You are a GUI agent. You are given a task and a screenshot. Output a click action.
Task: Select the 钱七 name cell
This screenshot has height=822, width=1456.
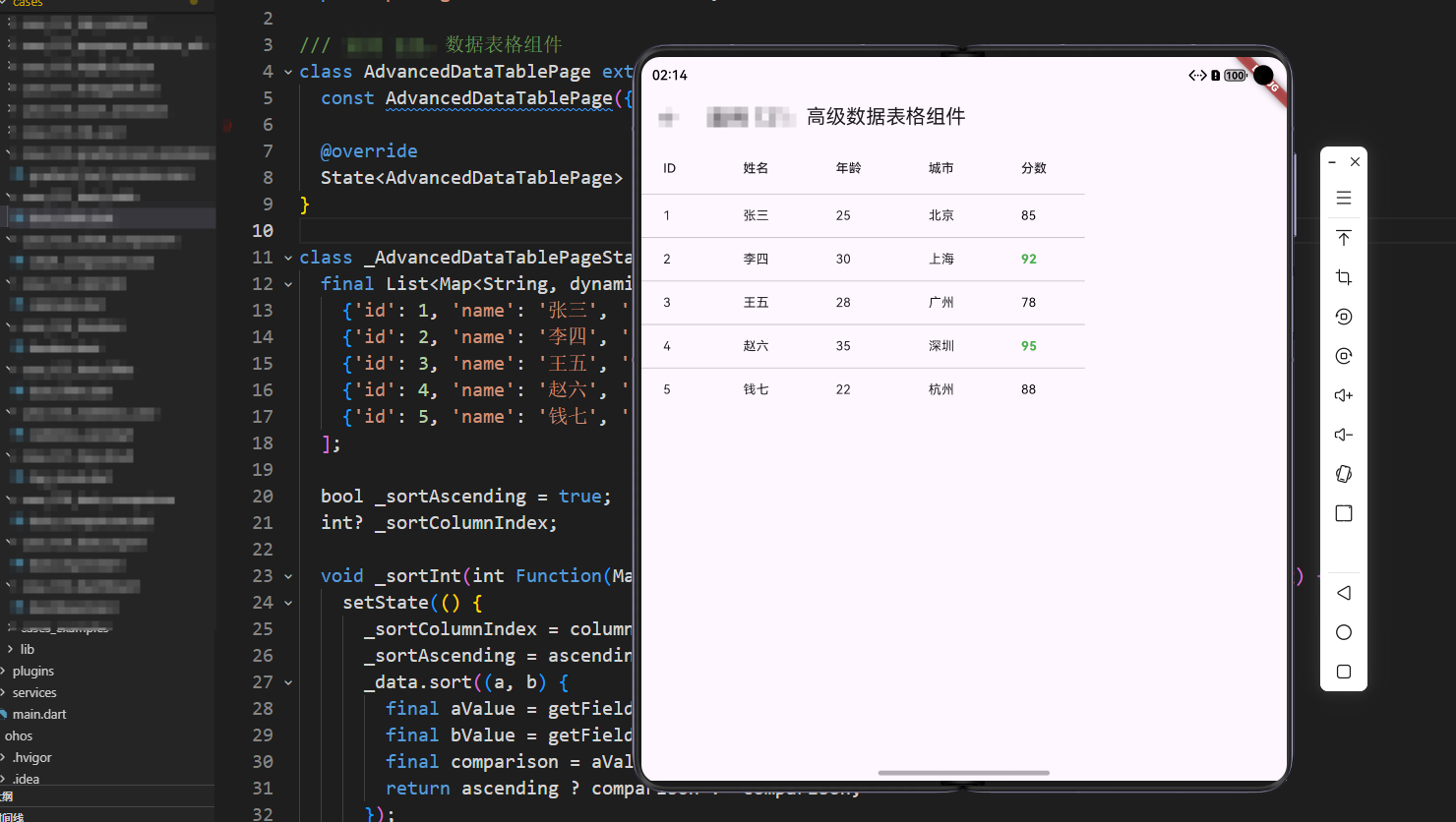756,389
